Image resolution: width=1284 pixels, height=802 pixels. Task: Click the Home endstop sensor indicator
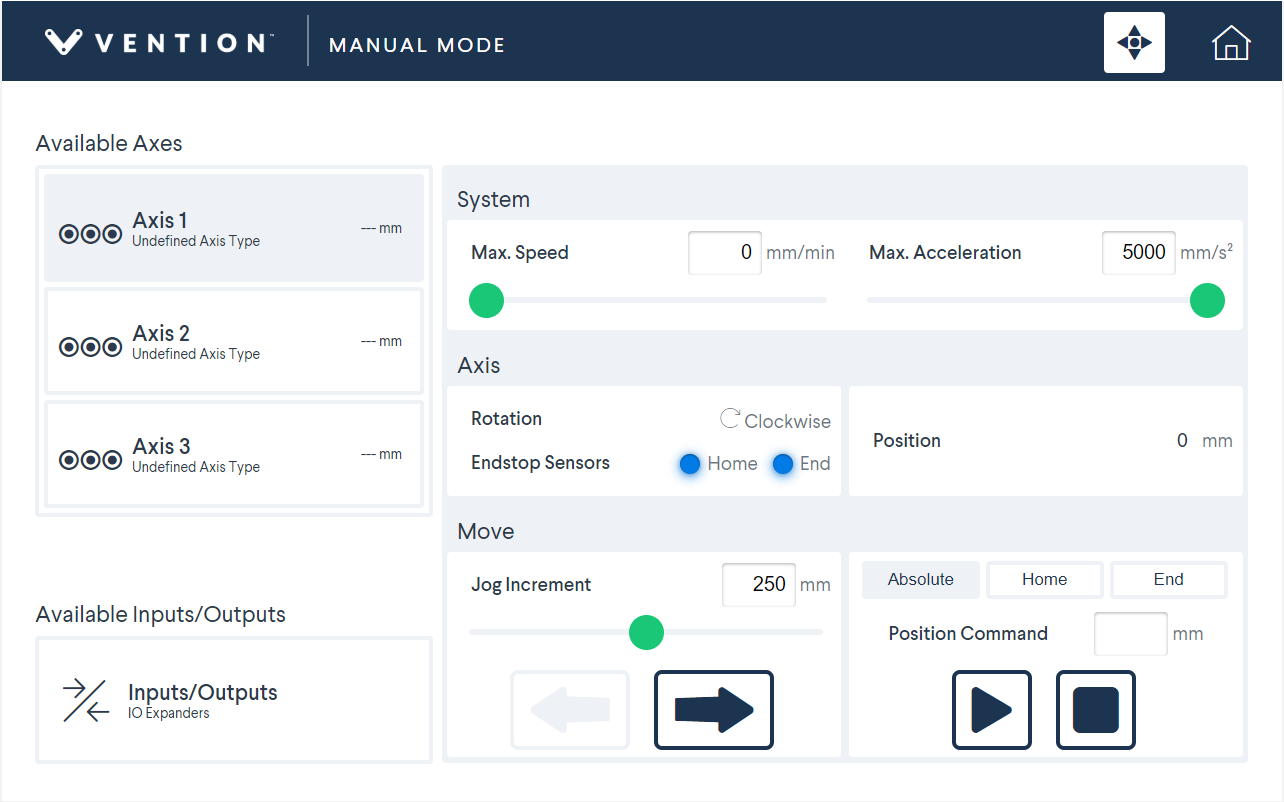(689, 464)
